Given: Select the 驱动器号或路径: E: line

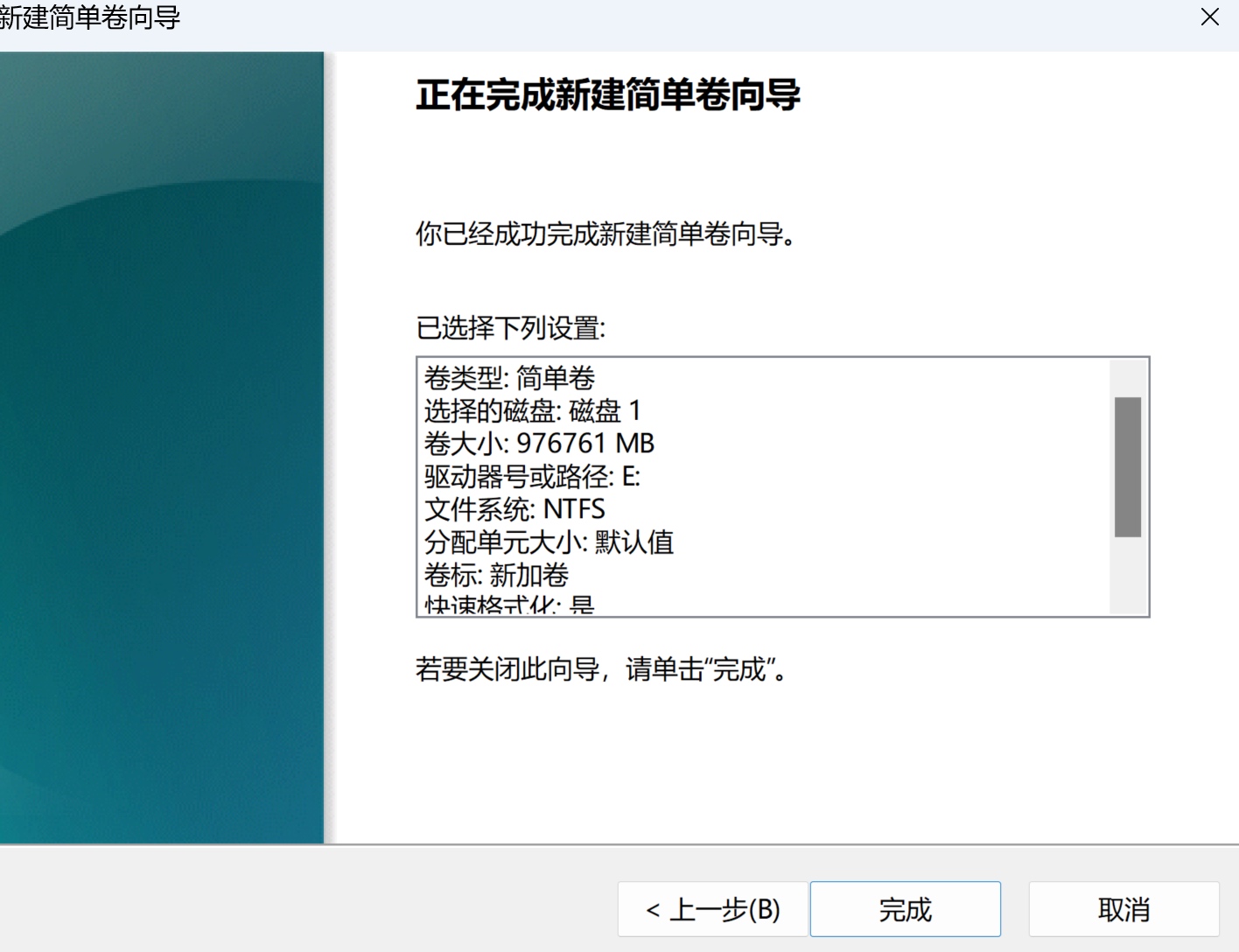Looking at the screenshot, I should (532, 476).
